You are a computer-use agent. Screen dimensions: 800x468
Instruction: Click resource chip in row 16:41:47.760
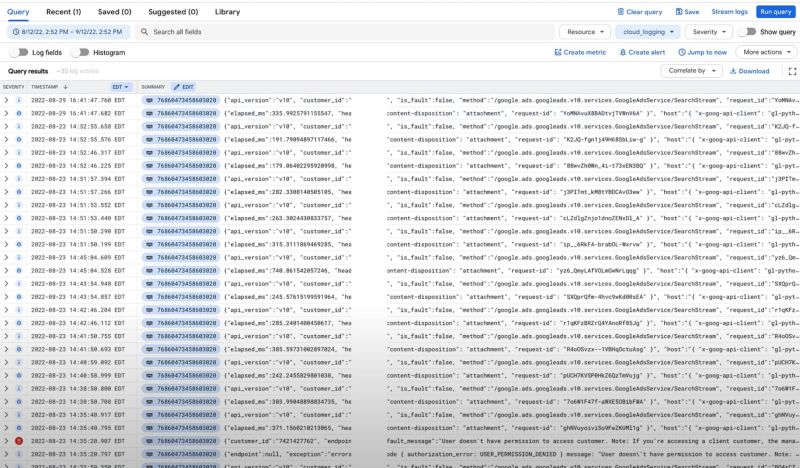[181, 100]
